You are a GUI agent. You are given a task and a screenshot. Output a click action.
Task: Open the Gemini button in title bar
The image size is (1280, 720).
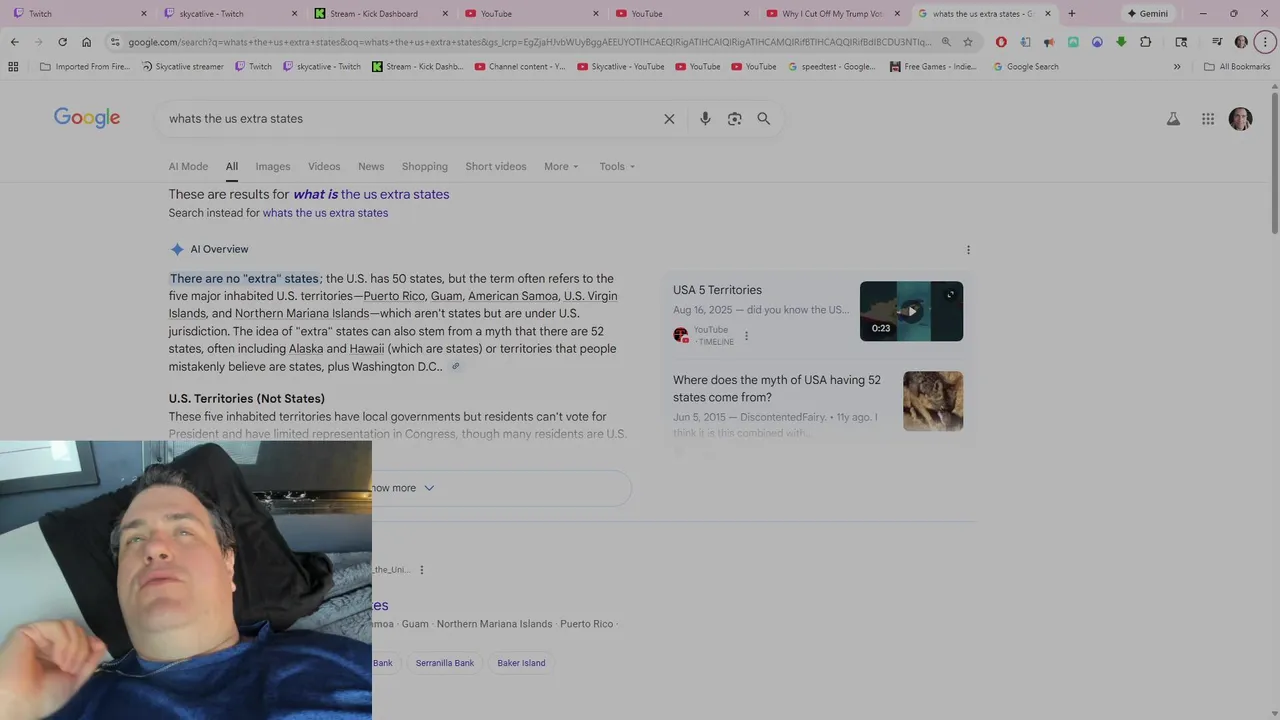pos(1148,14)
